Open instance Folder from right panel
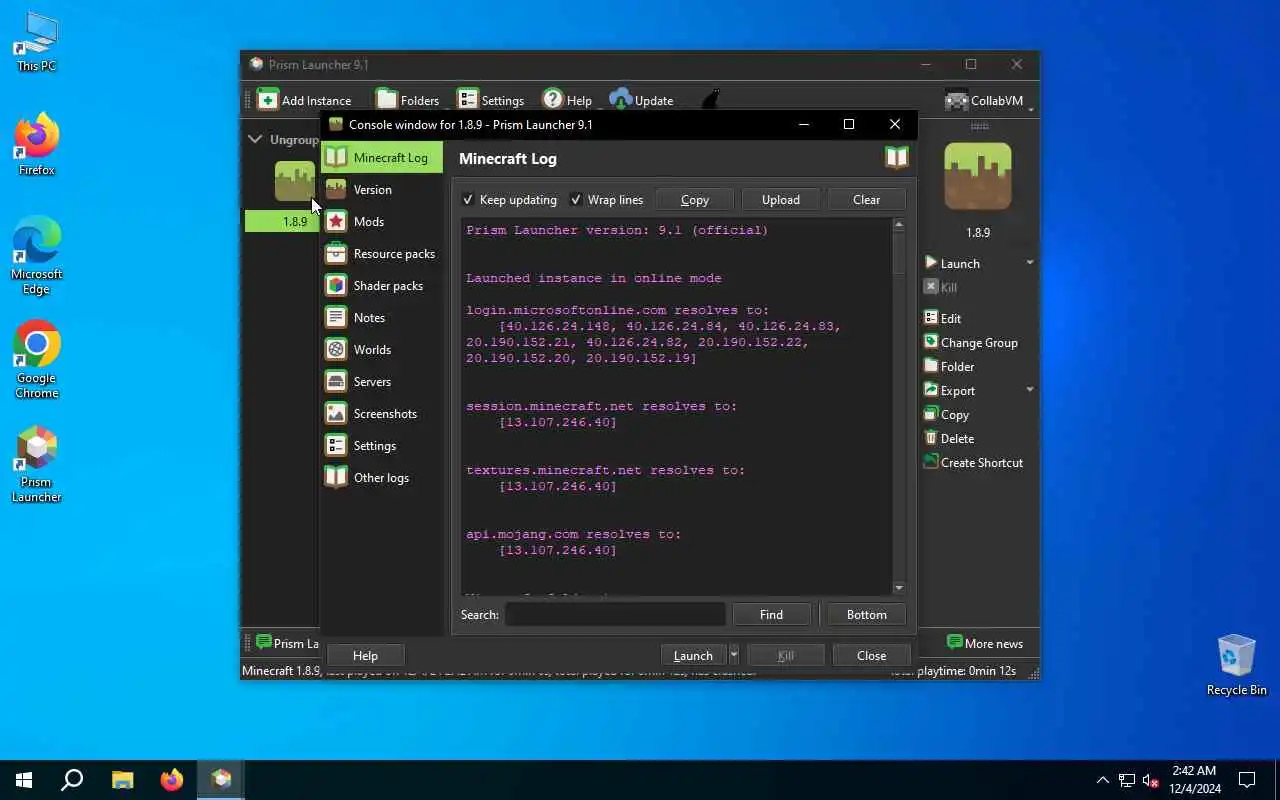 [x=949, y=366]
